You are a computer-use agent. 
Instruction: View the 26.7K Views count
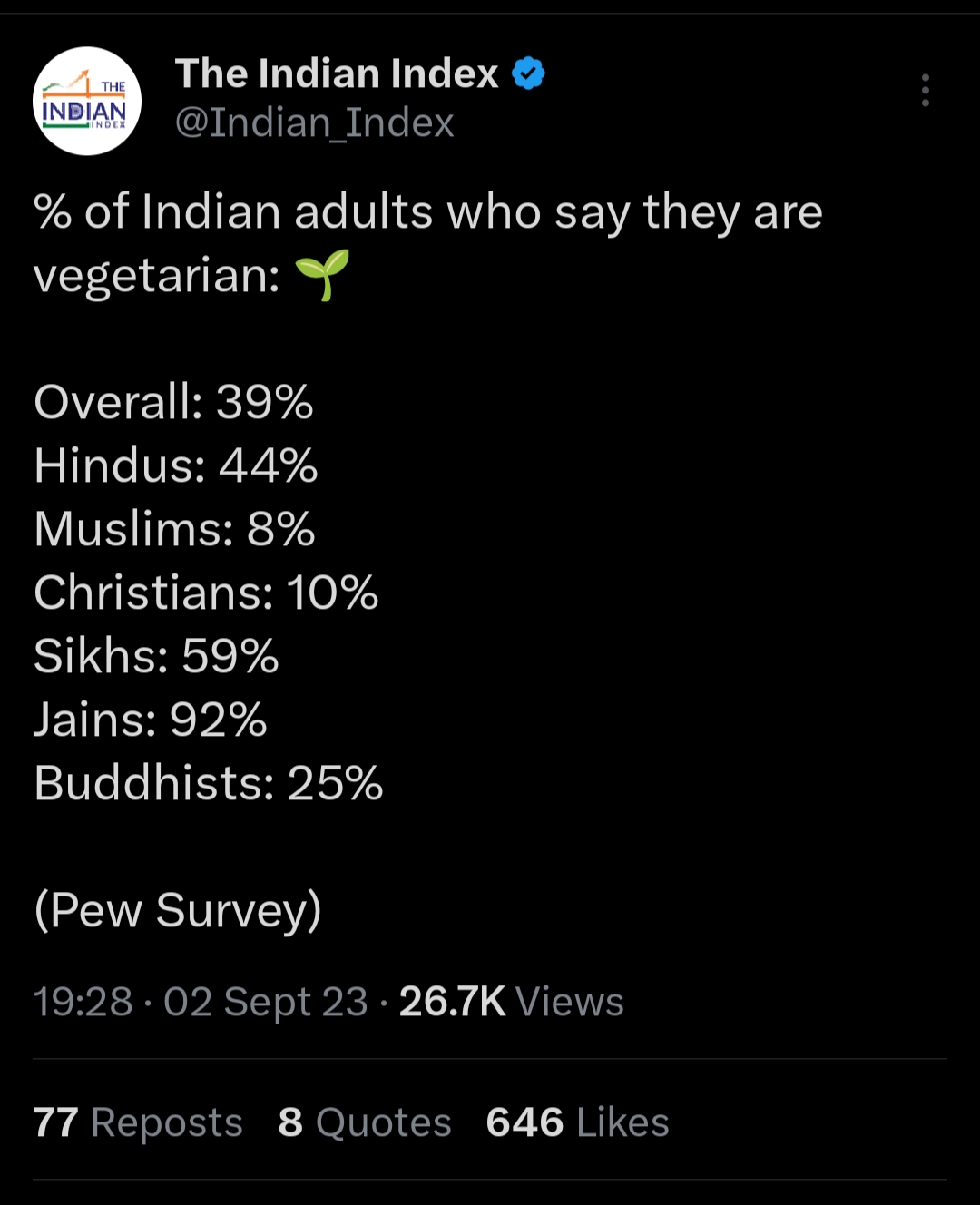click(511, 1002)
